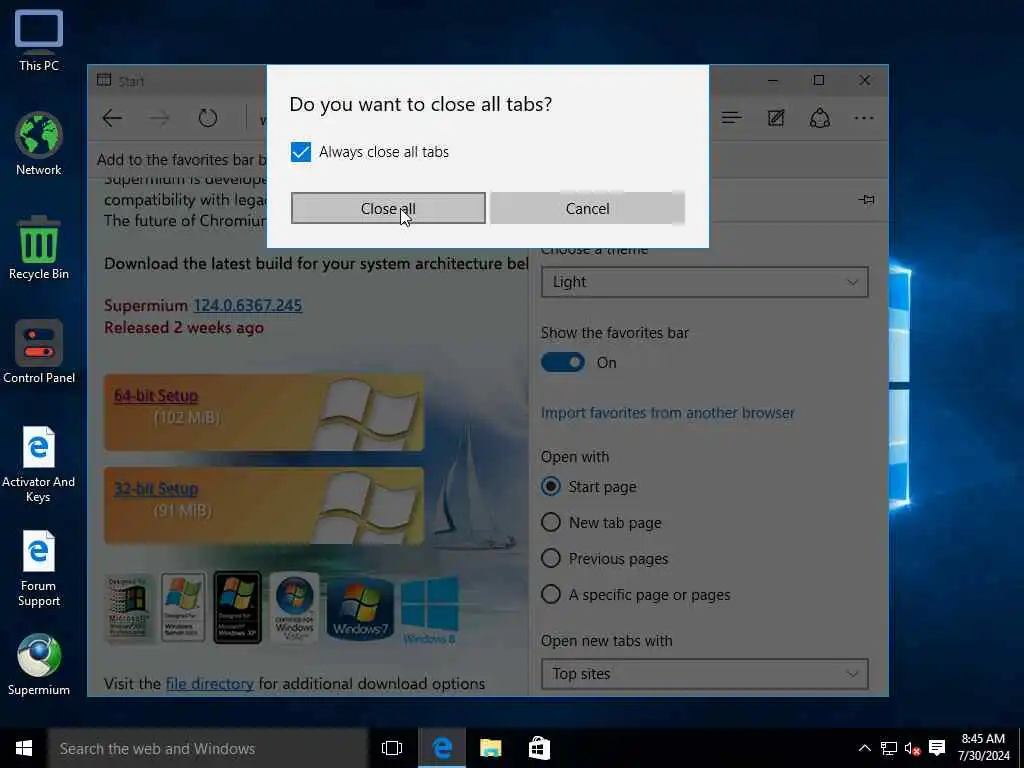The height and width of the screenshot is (768, 1024).
Task: Refresh the page in Edge
Action: point(208,118)
